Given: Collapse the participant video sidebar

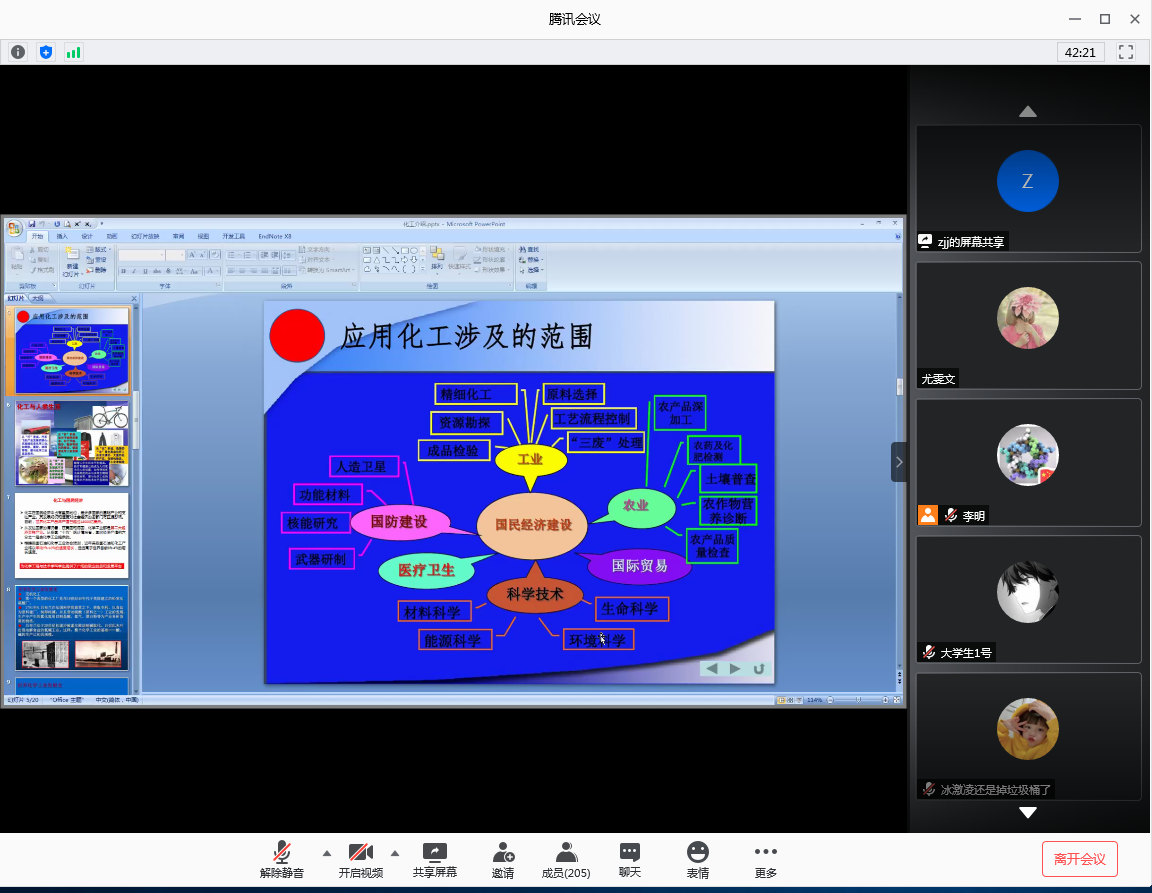Looking at the screenshot, I should 899,462.
